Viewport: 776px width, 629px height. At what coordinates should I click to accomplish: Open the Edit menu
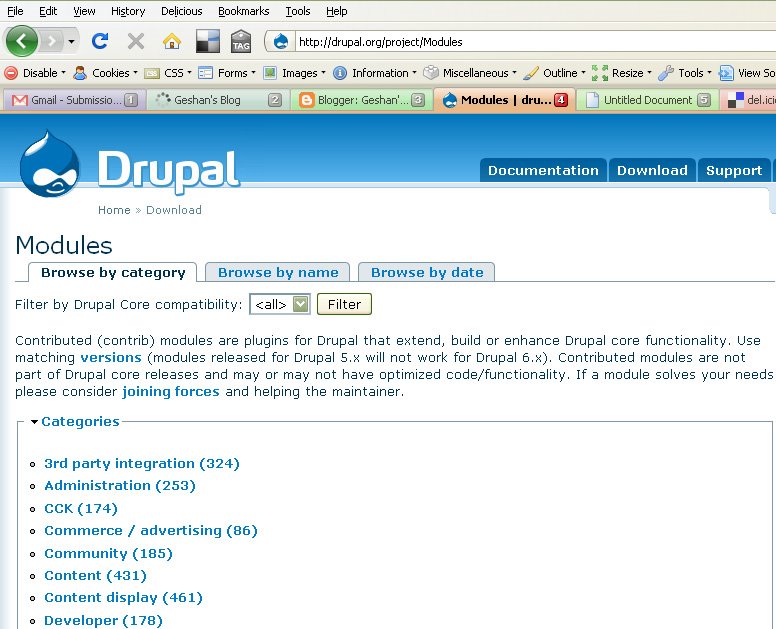click(x=48, y=11)
